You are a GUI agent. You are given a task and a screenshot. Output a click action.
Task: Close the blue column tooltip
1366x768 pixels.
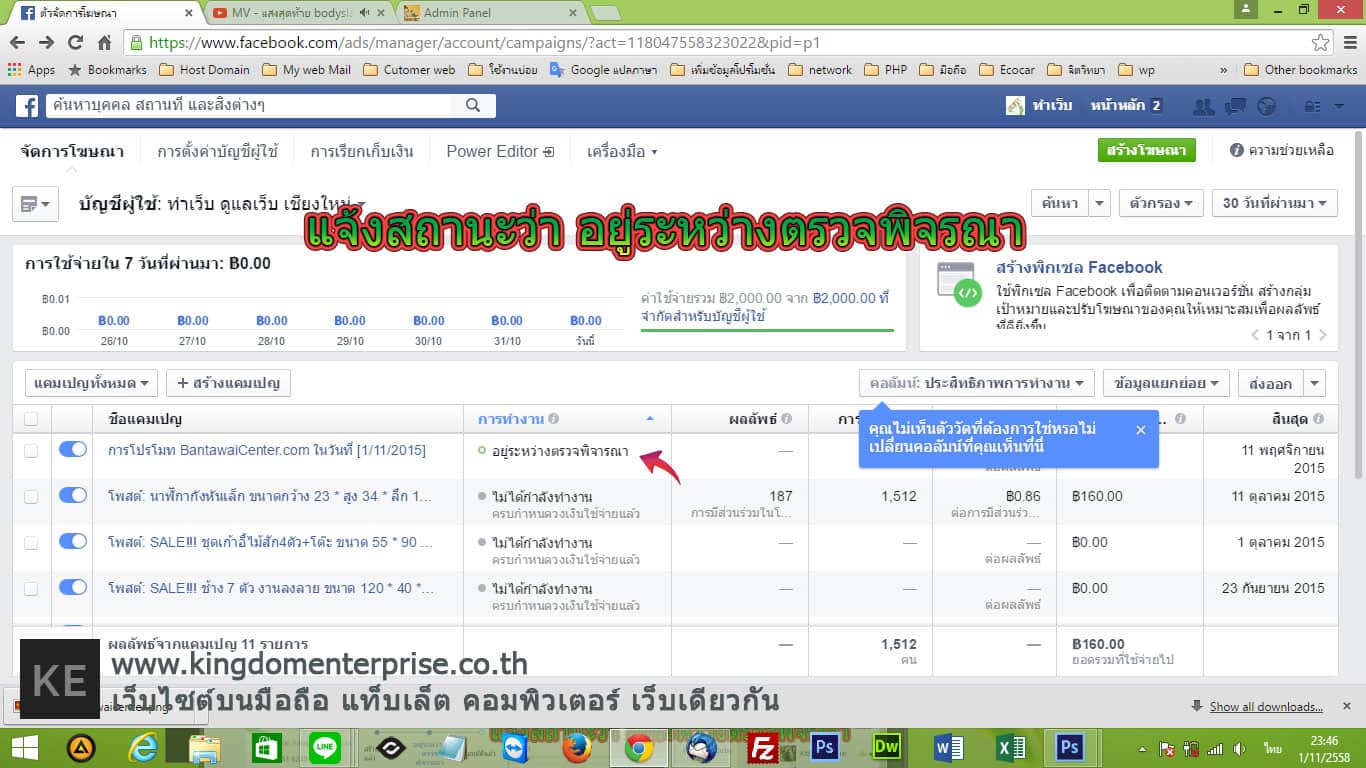pos(1141,429)
